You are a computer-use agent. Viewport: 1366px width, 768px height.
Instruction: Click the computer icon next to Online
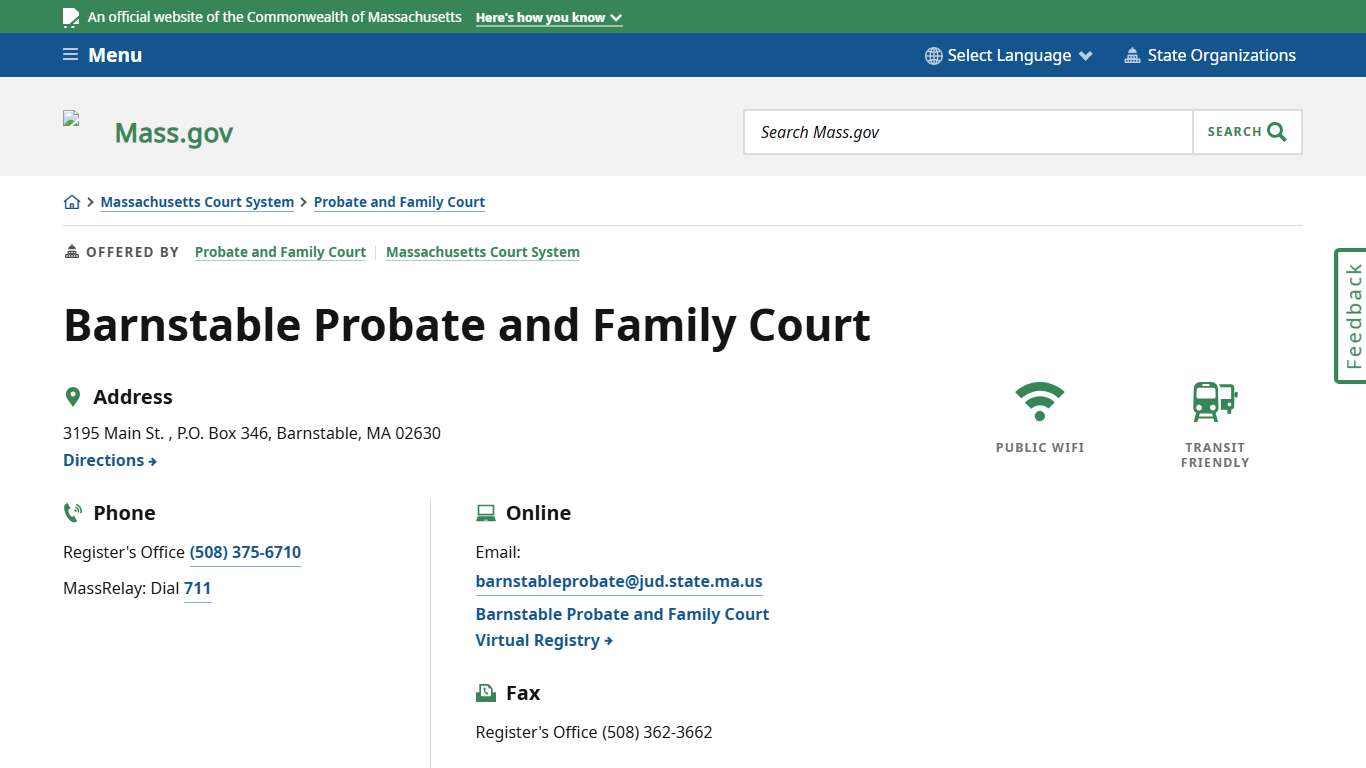486,512
